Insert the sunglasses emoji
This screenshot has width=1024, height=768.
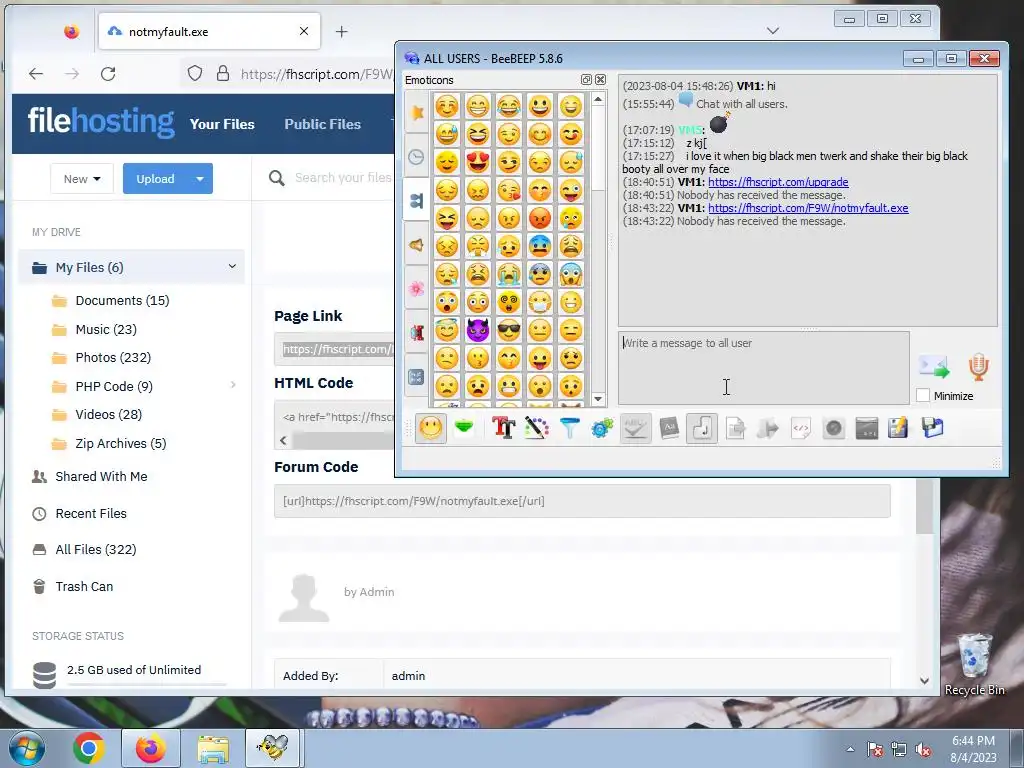(509, 330)
